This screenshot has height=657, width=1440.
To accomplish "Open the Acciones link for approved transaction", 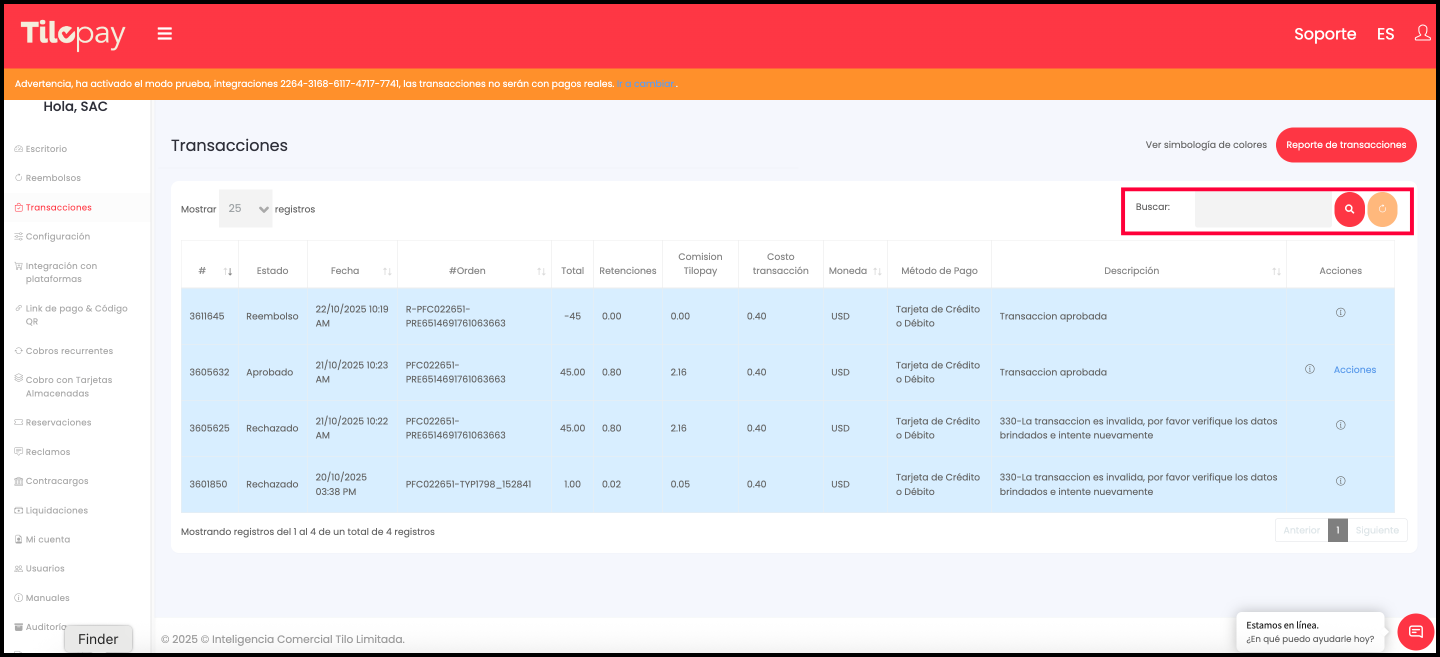I will (x=1354, y=370).
